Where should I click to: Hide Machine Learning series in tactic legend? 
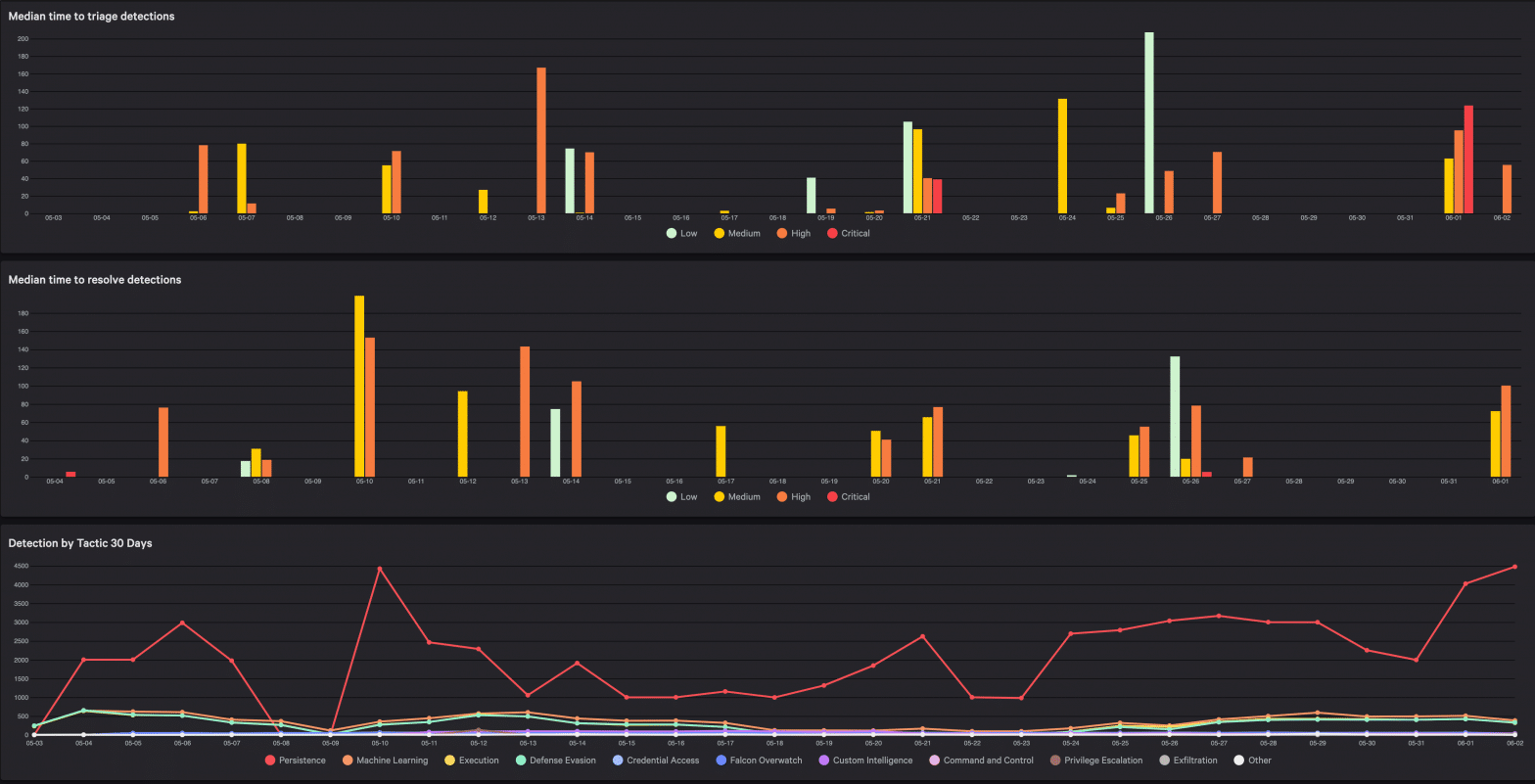pos(384,760)
